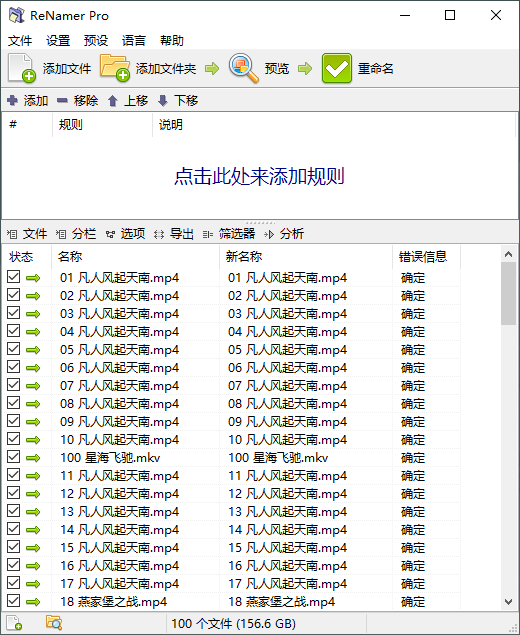Click the small add file icon in status bar

(14, 623)
